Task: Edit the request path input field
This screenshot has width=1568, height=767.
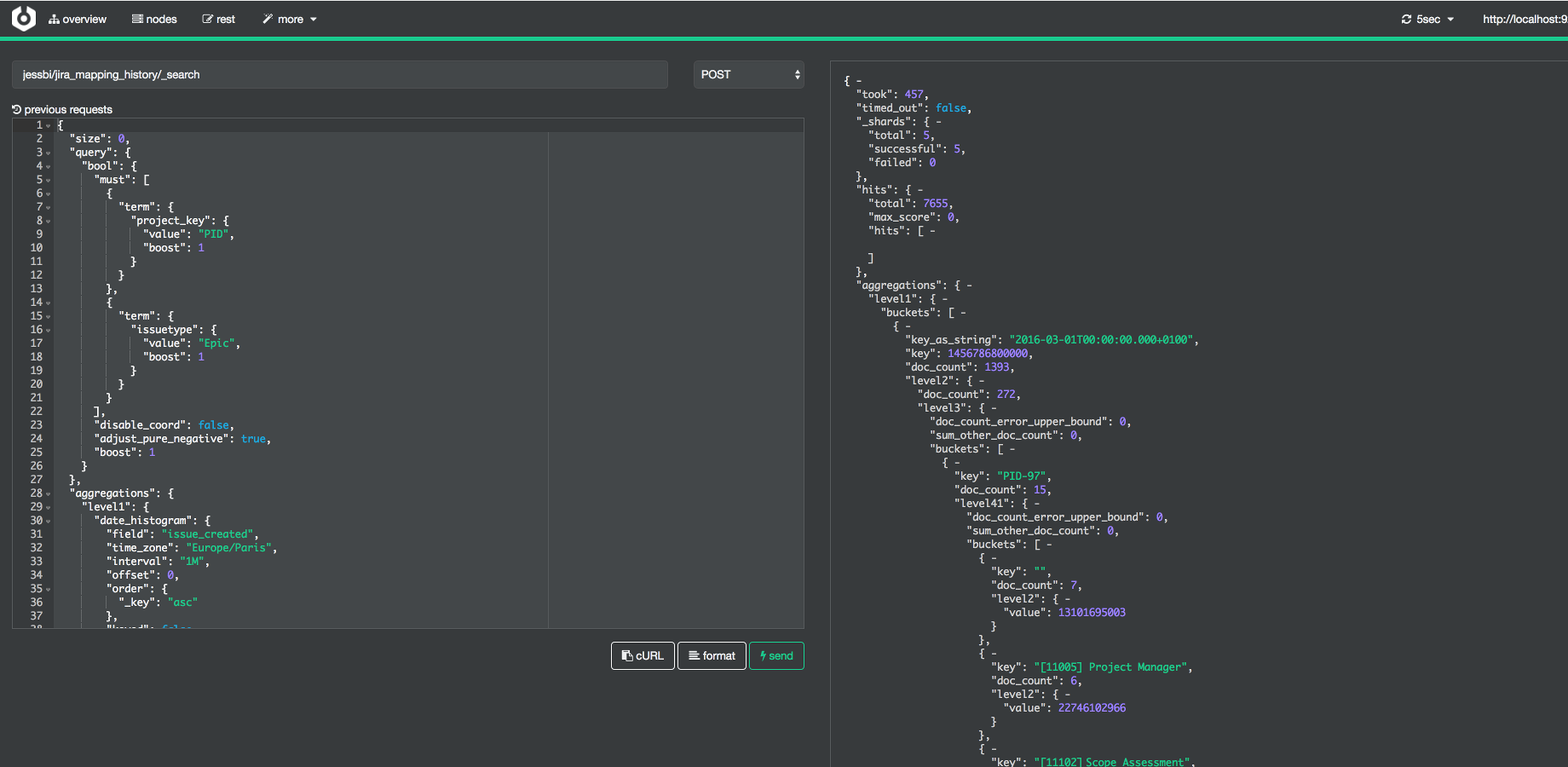Action: pos(340,74)
